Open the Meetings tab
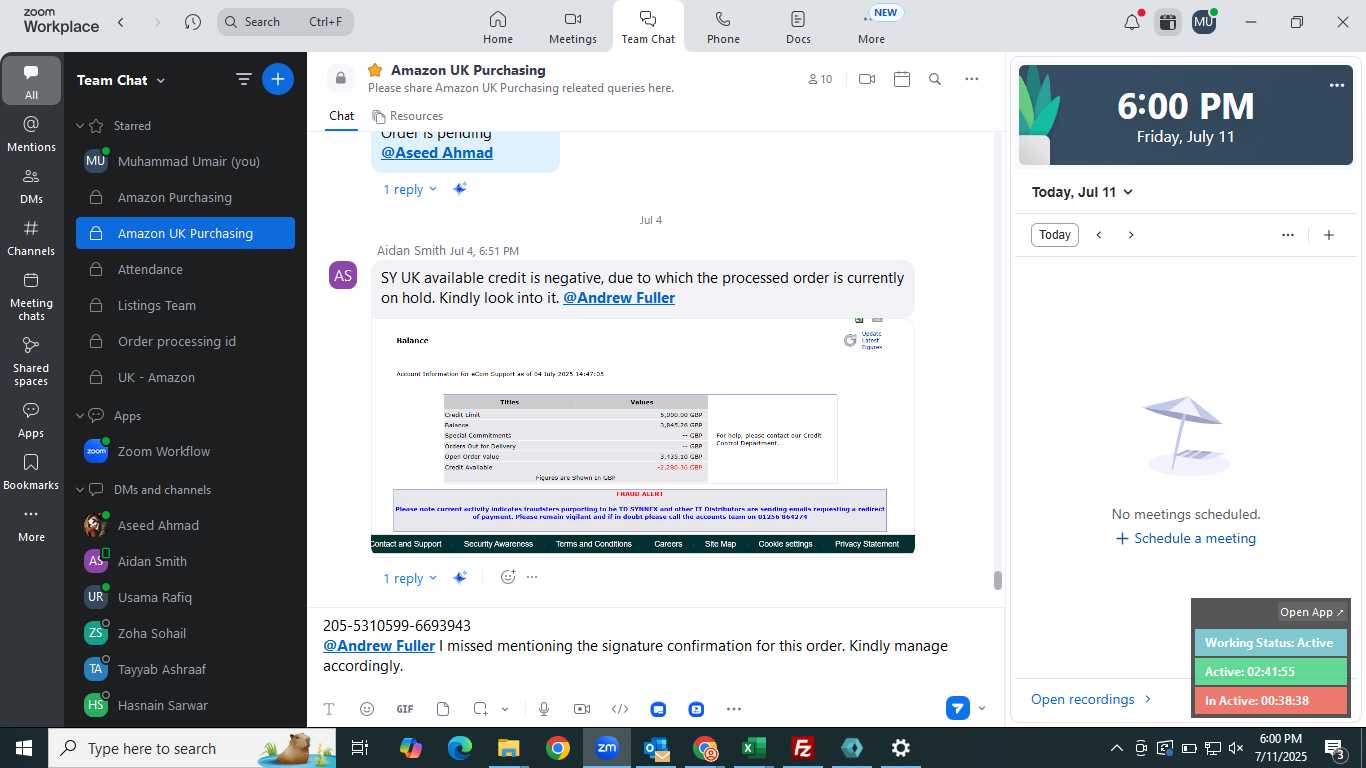 point(573,27)
